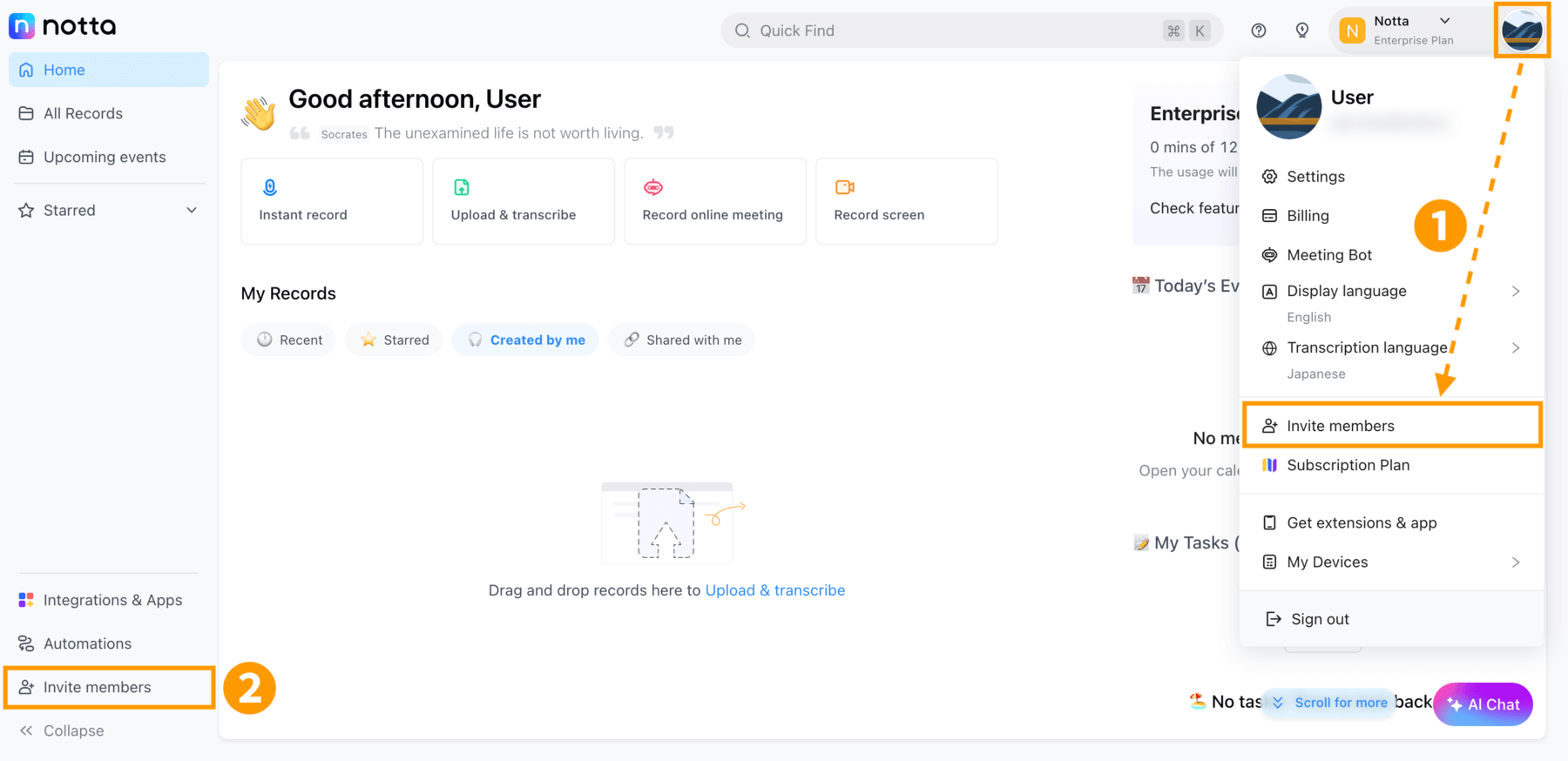Click the AI Chat button
Image resolution: width=1568 pixels, height=761 pixels.
[x=1484, y=704]
